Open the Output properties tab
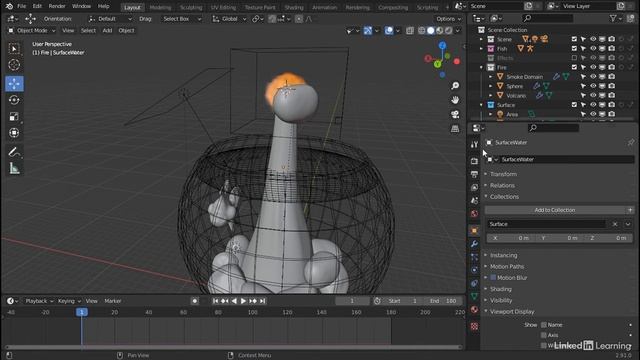 [474, 174]
